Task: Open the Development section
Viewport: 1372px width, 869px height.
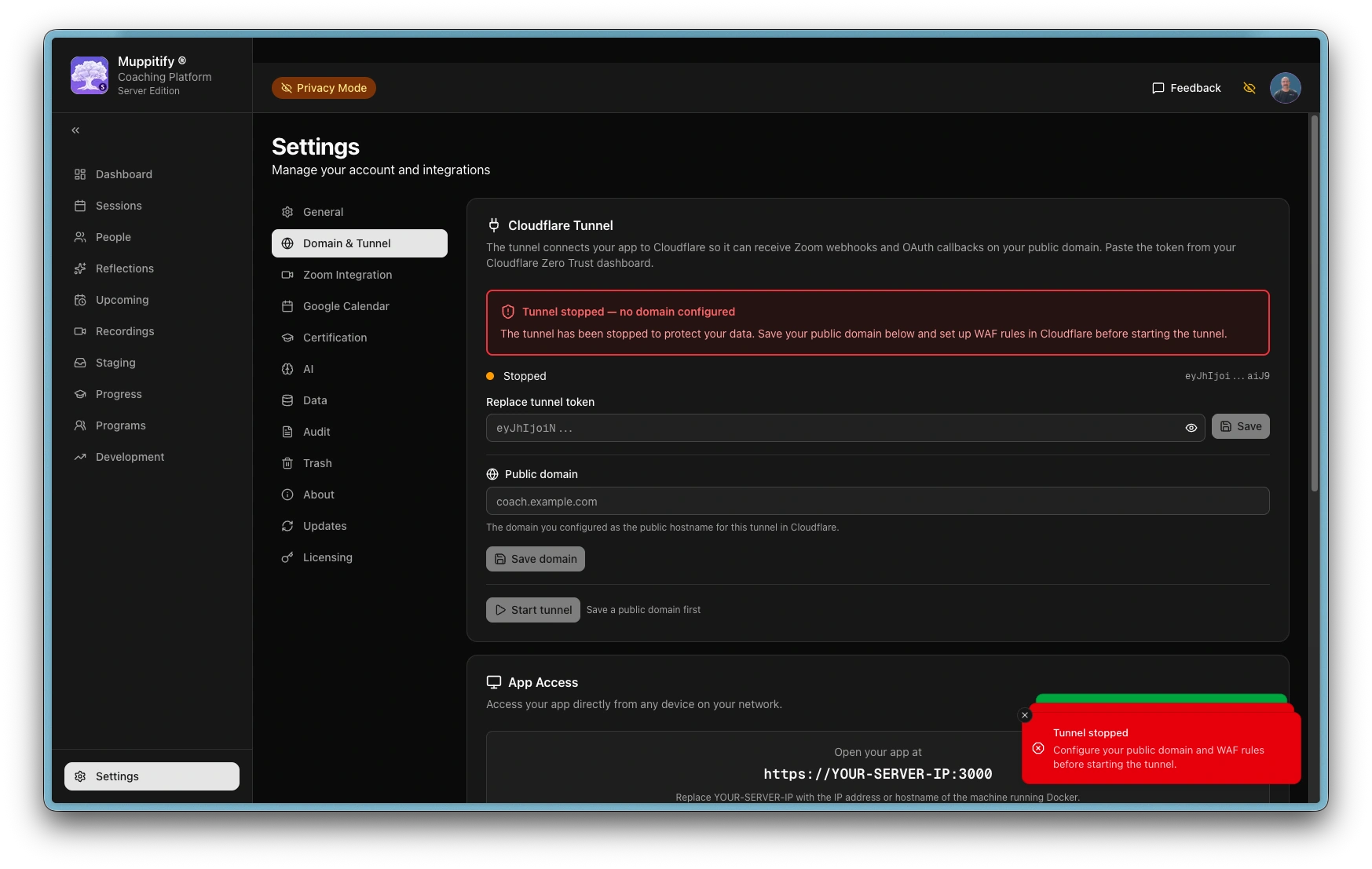Action: [x=130, y=457]
